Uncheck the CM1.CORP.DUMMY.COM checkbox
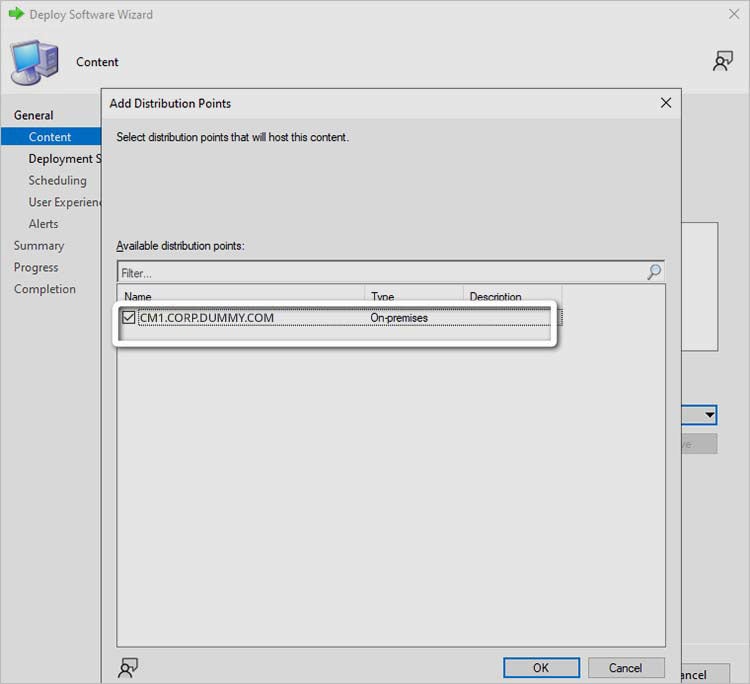The image size is (750, 684). [x=128, y=317]
